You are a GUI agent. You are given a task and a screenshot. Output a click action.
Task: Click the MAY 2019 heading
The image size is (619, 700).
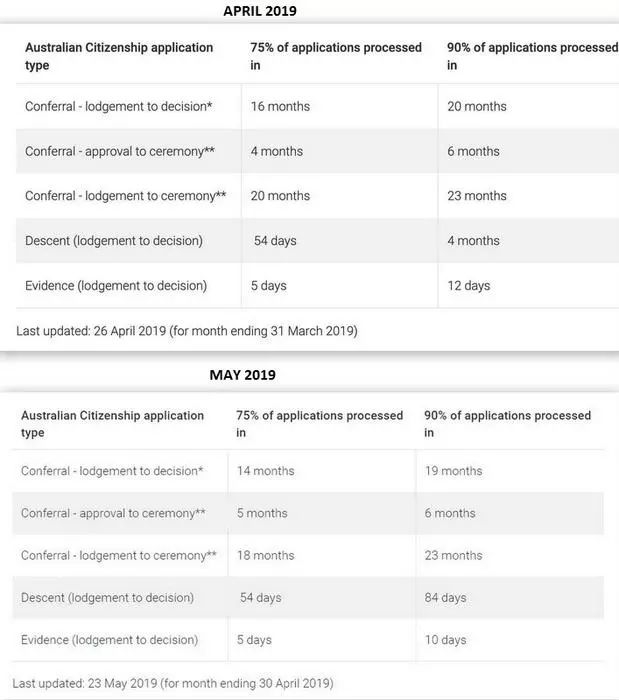point(242,375)
